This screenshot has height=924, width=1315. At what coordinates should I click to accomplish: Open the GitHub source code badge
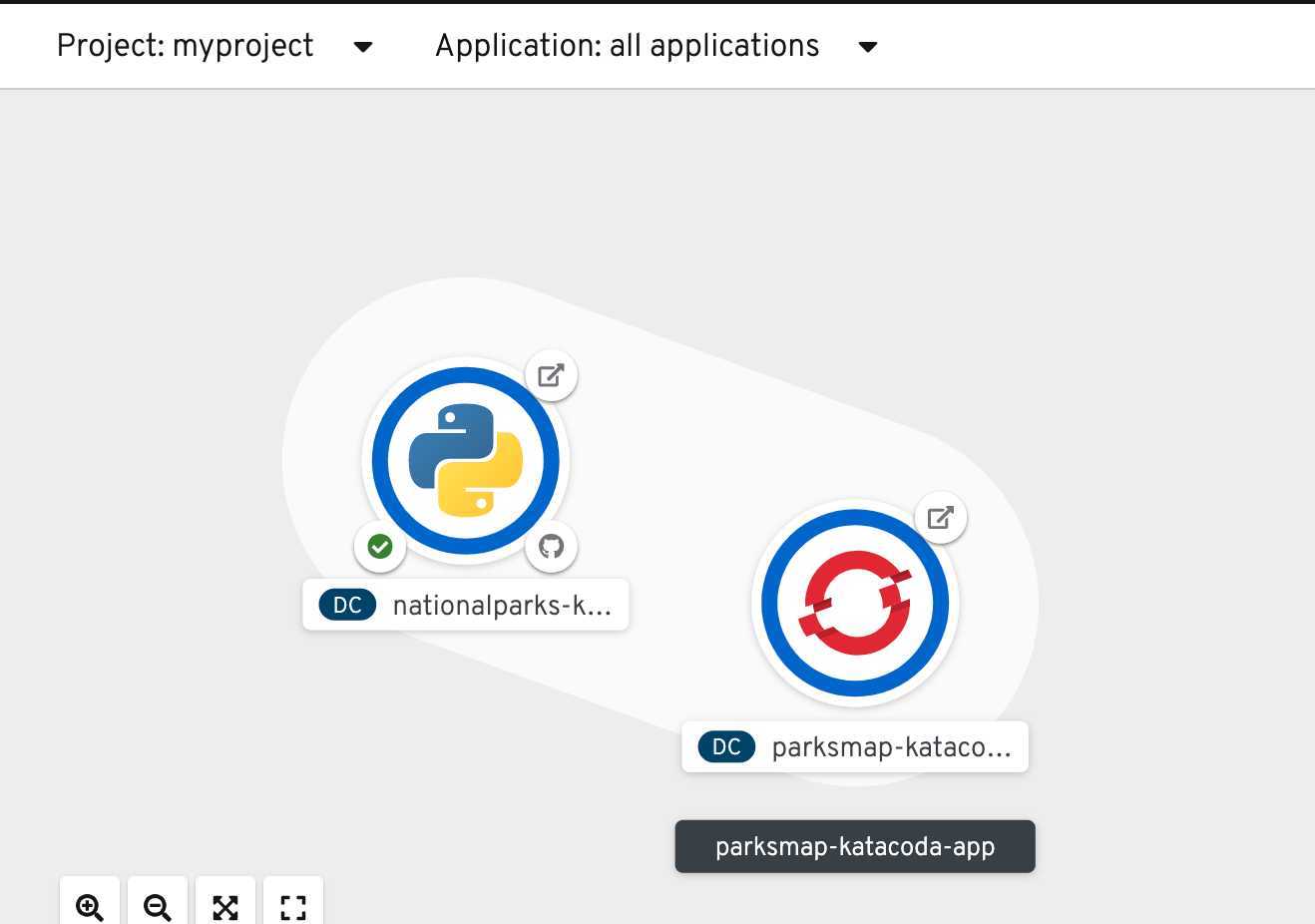(x=551, y=547)
